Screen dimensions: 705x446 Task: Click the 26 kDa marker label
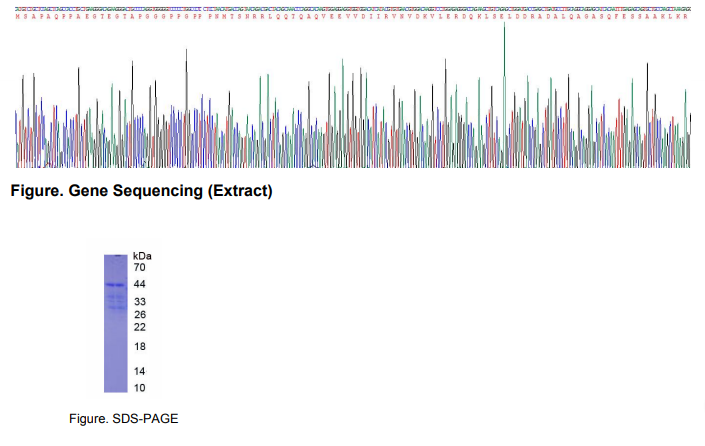pos(140,315)
